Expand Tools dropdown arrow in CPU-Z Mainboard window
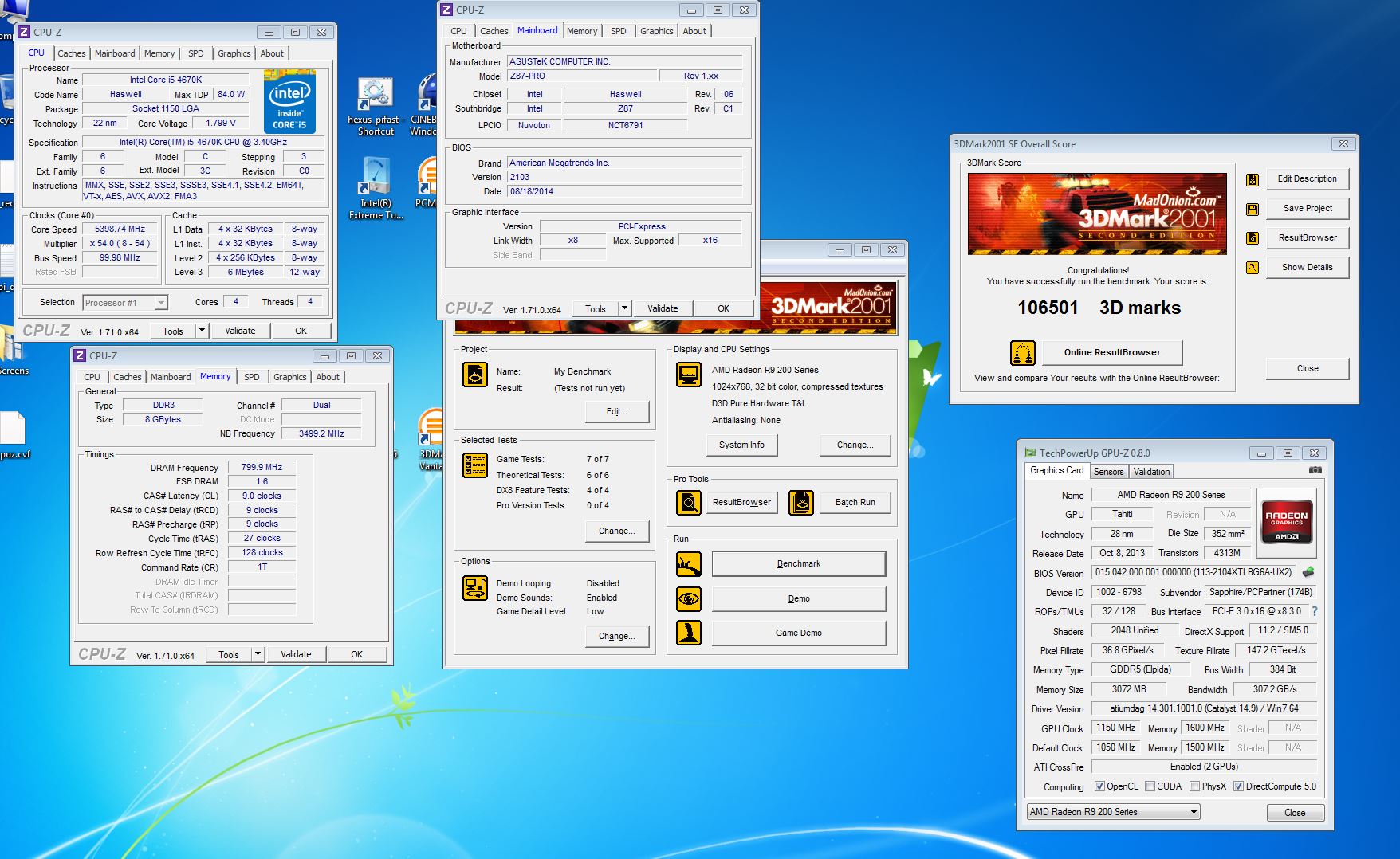Screen dimensions: 1400x859 (625, 308)
